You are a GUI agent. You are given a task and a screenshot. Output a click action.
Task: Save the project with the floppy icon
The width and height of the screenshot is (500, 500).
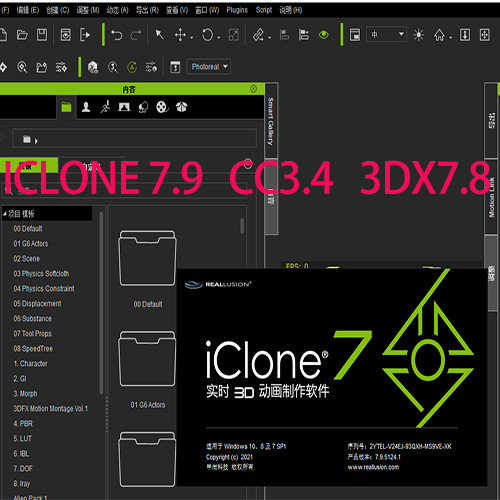42,35
